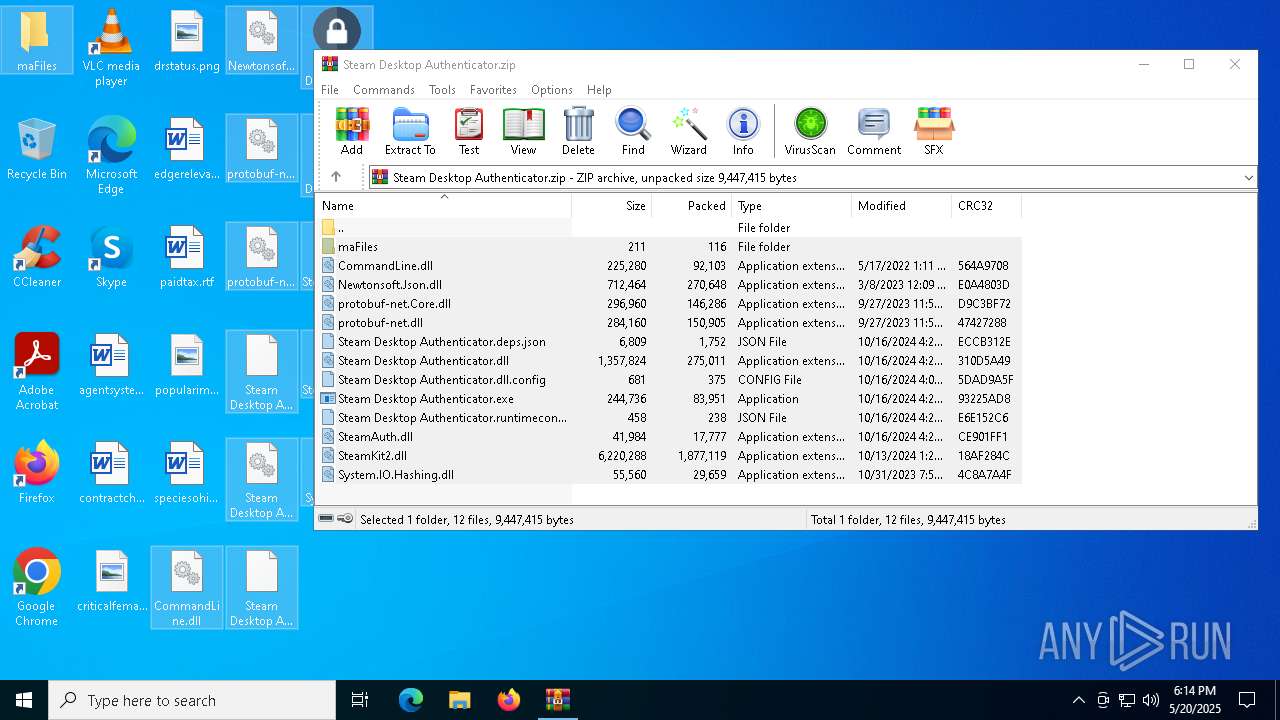Viewport: 1280px width, 720px height.
Task: Open Task View on the taskbar
Action: (x=360, y=700)
